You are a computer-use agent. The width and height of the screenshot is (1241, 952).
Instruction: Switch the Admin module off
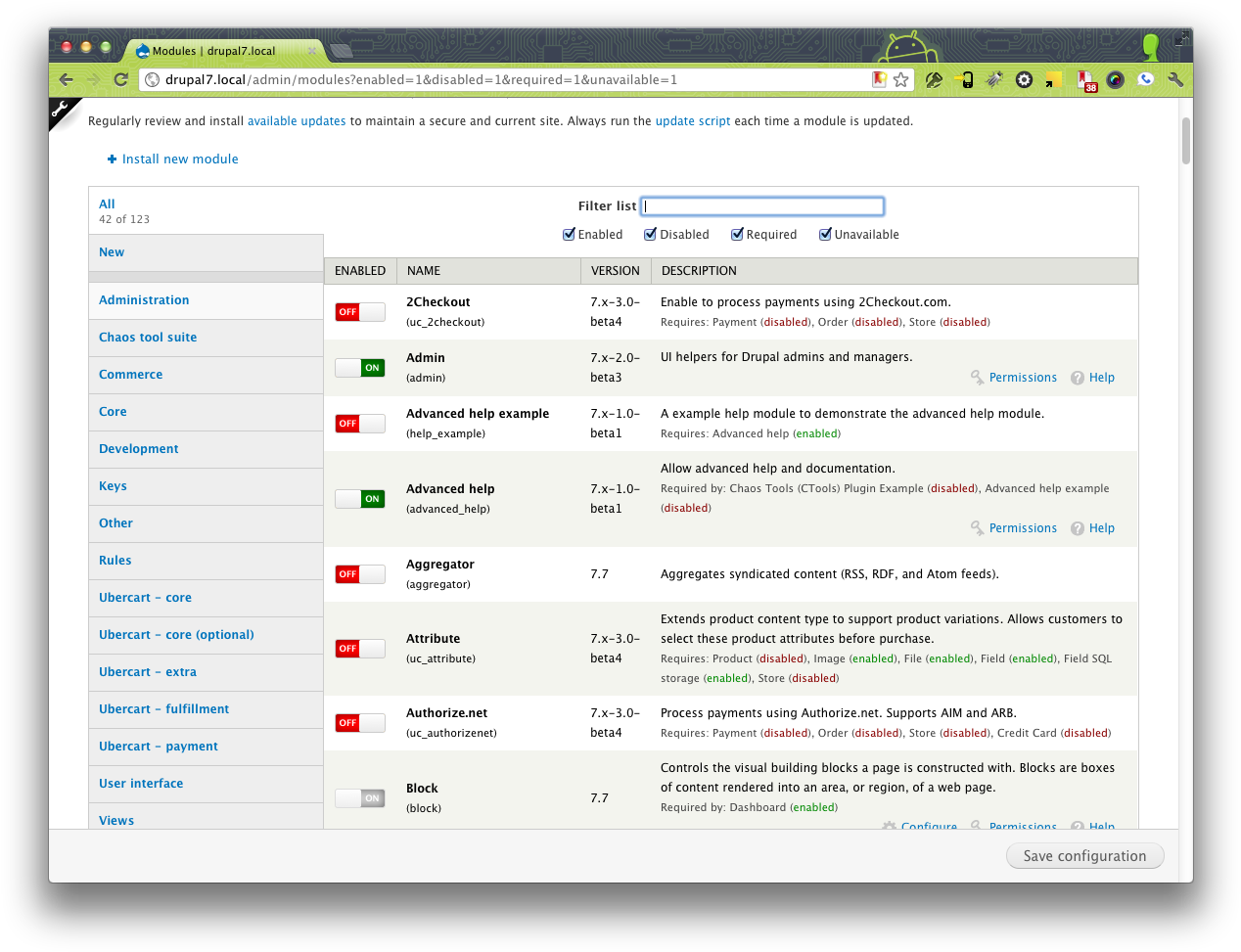tap(359, 368)
